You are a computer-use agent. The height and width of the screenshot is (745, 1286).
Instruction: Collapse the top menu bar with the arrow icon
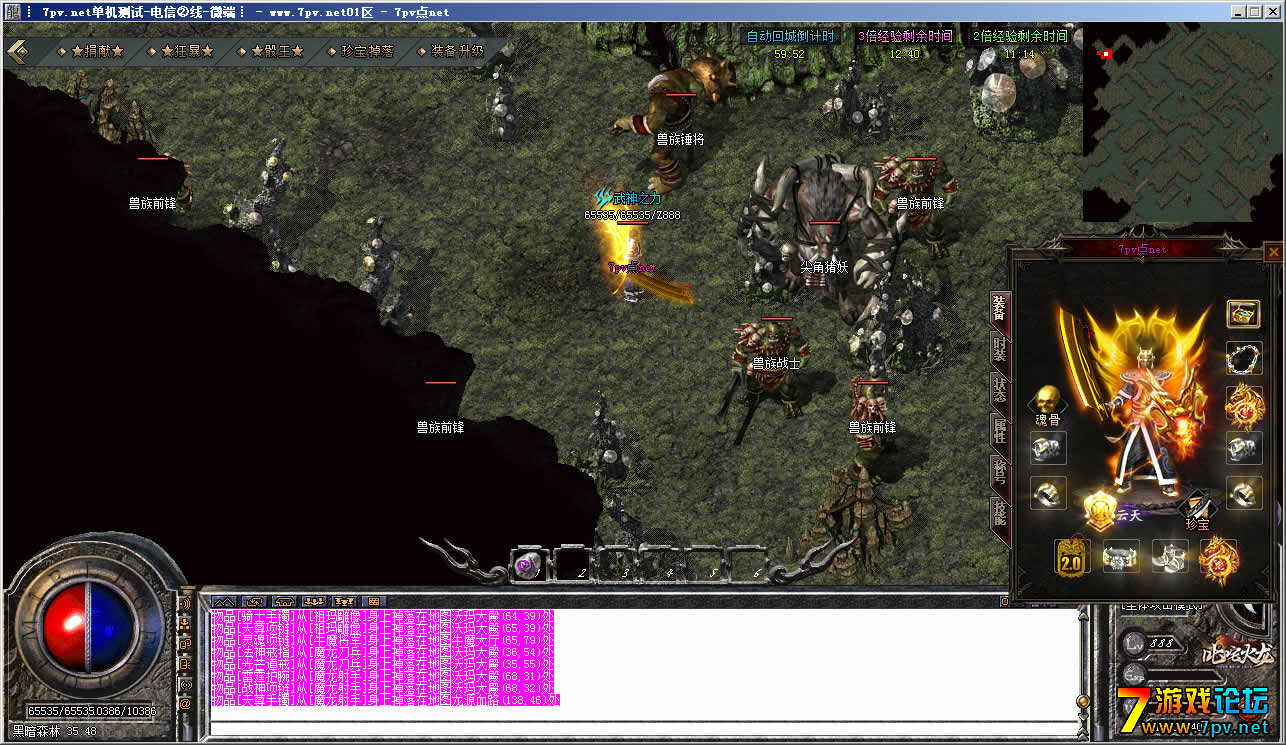17,50
